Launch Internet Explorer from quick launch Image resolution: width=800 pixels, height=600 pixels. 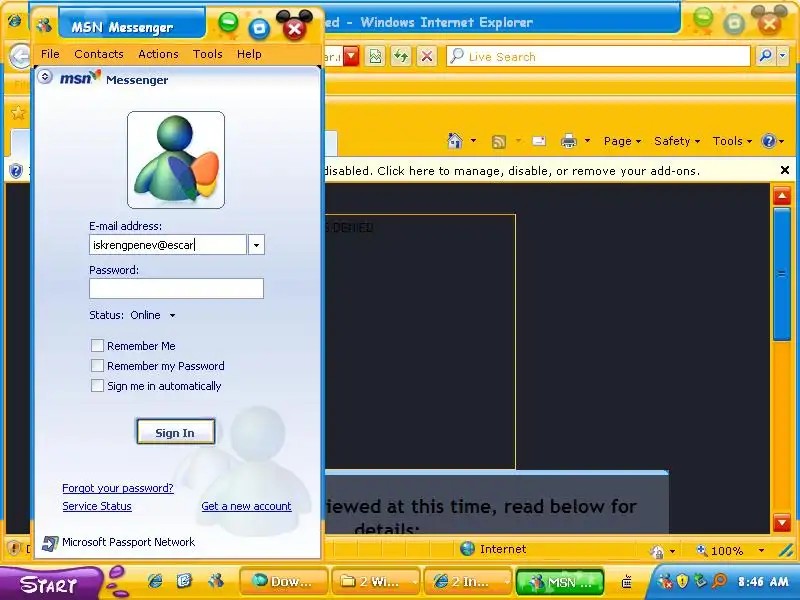(155, 581)
